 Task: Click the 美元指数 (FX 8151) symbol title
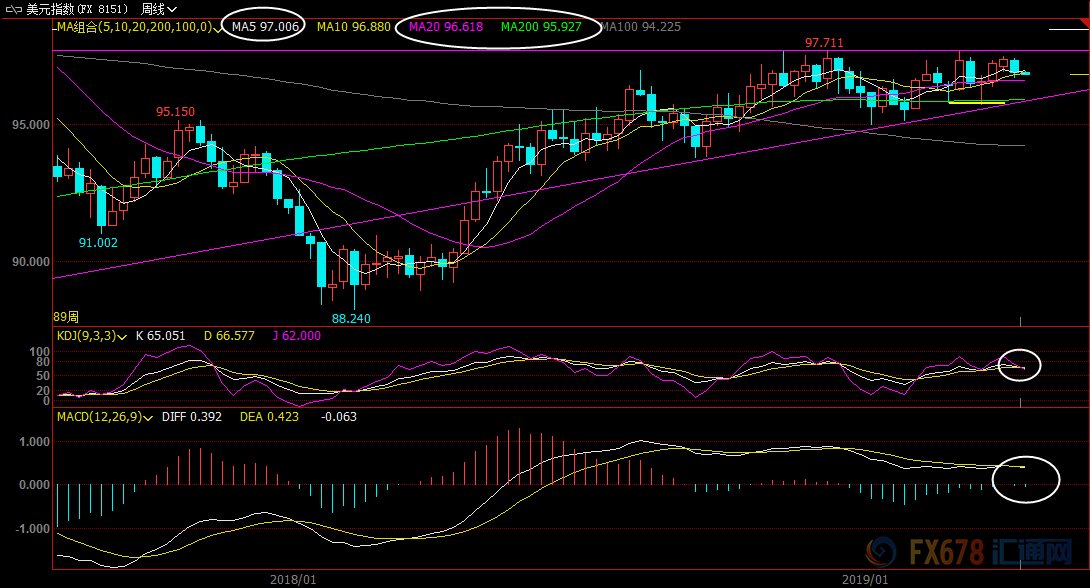pos(77,9)
